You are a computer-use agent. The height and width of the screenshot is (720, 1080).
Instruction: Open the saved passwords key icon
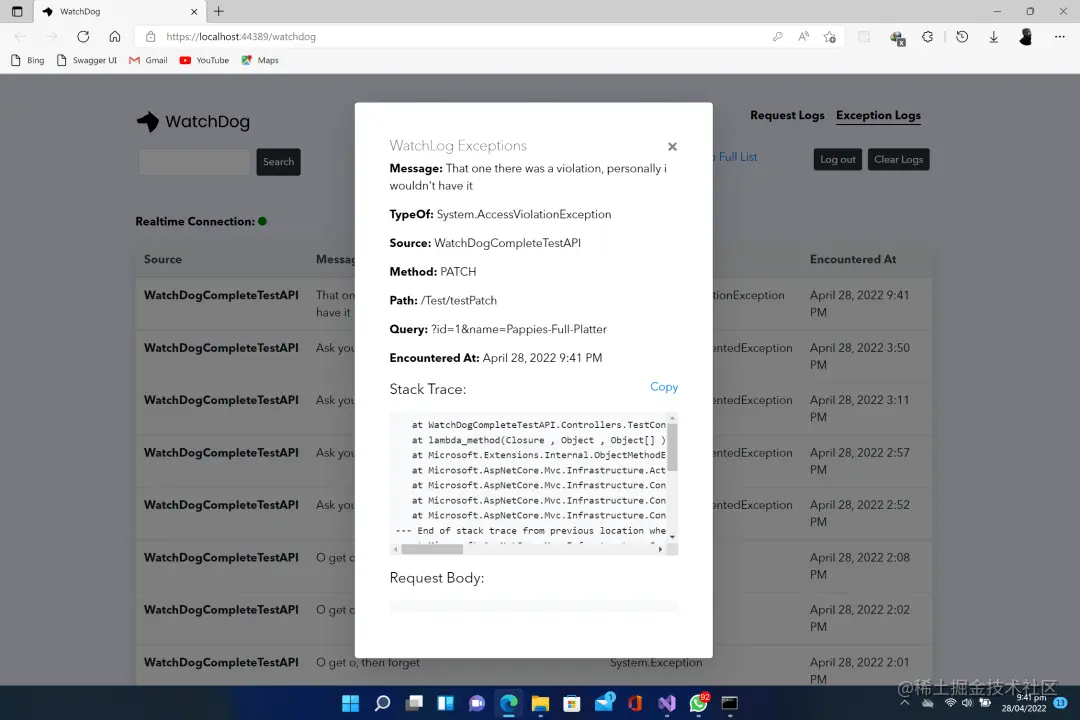tap(778, 37)
